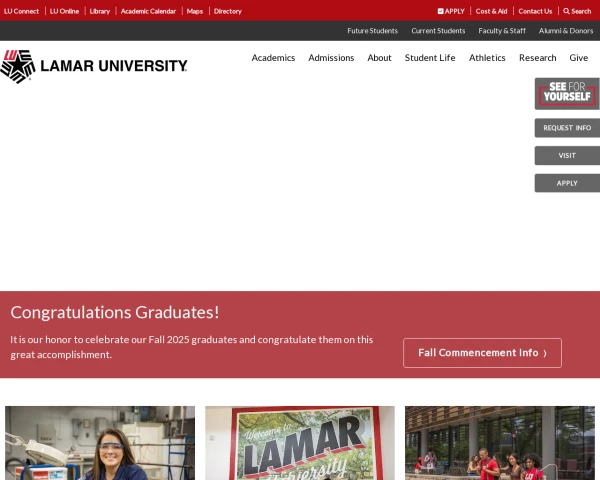Click the Fall Commencement Info button
Image resolution: width=600 pixels, height=480 pixels.
coord(482,353)
